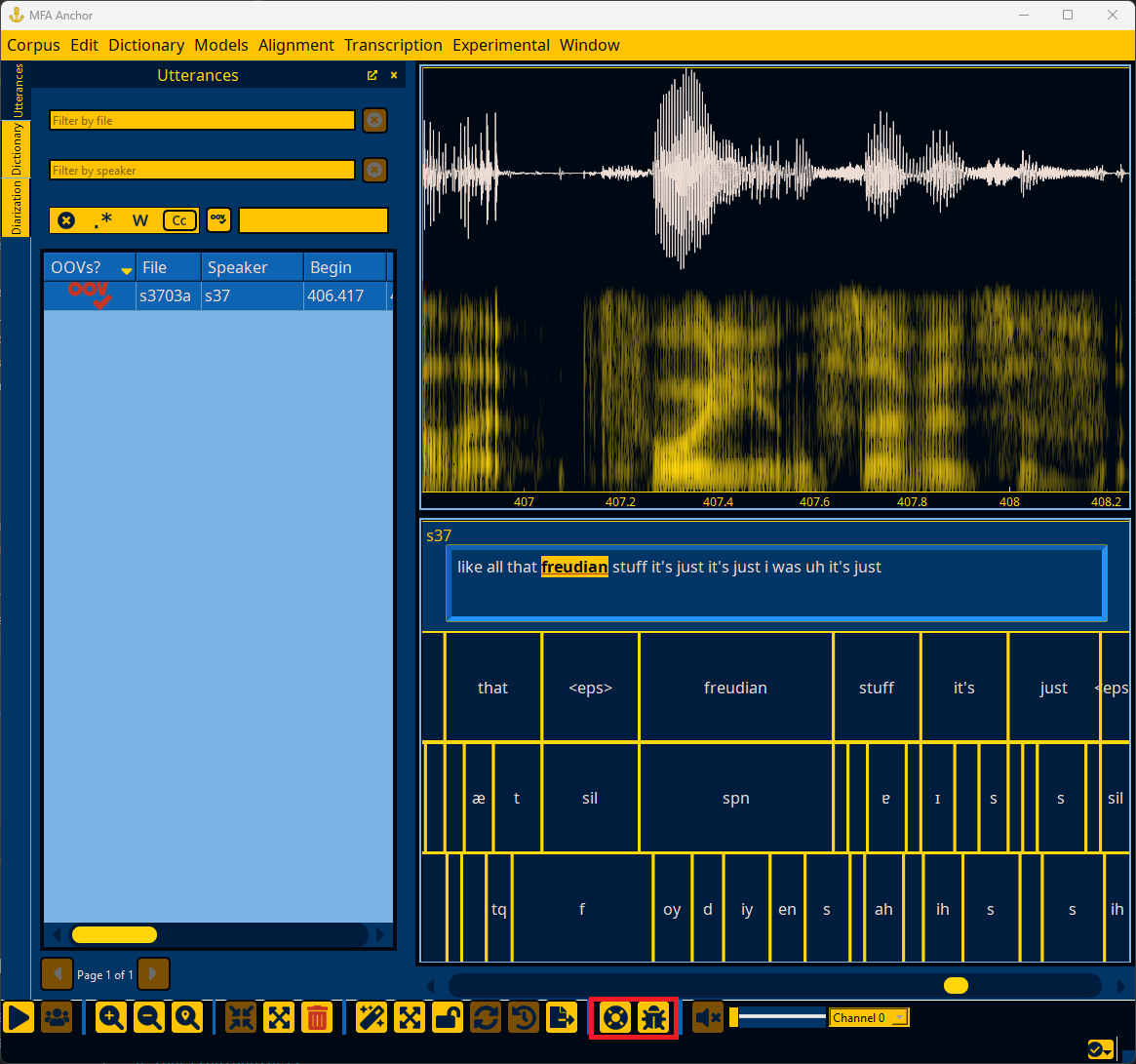Open the speakers icon in bottom toolbar

click(57, 1017)
